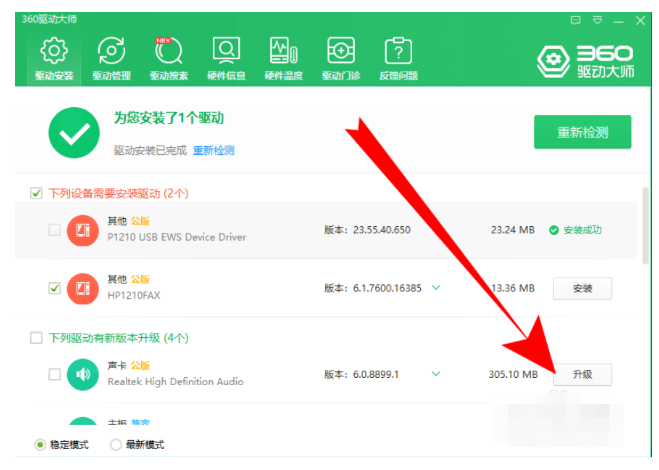659x470 pixels.
Task: Check the Realtek High Definition Audio checkbox
Action: click(54, 374)
